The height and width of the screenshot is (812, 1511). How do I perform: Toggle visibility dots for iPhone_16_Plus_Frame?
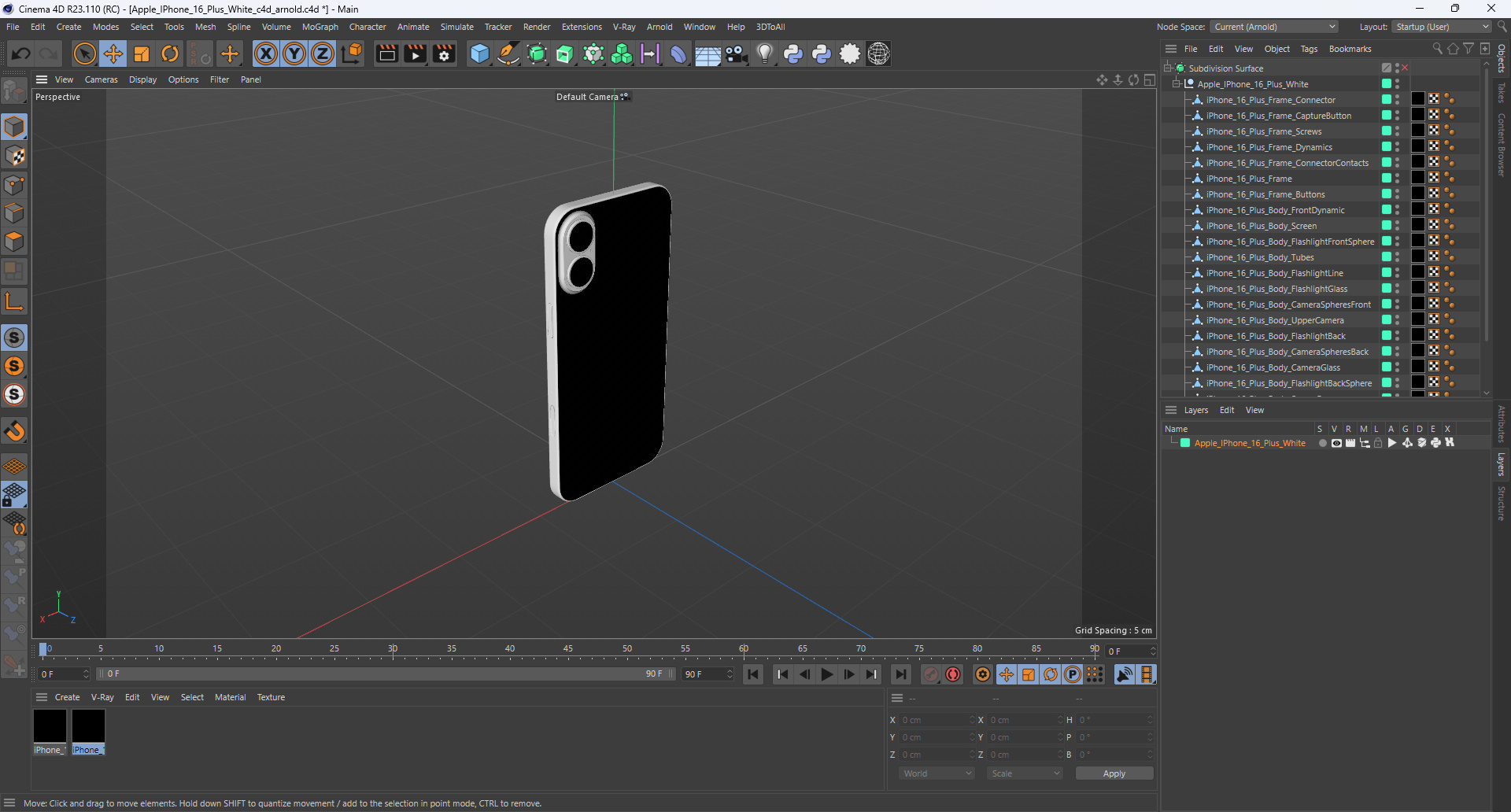click(x=1397, y=179)
